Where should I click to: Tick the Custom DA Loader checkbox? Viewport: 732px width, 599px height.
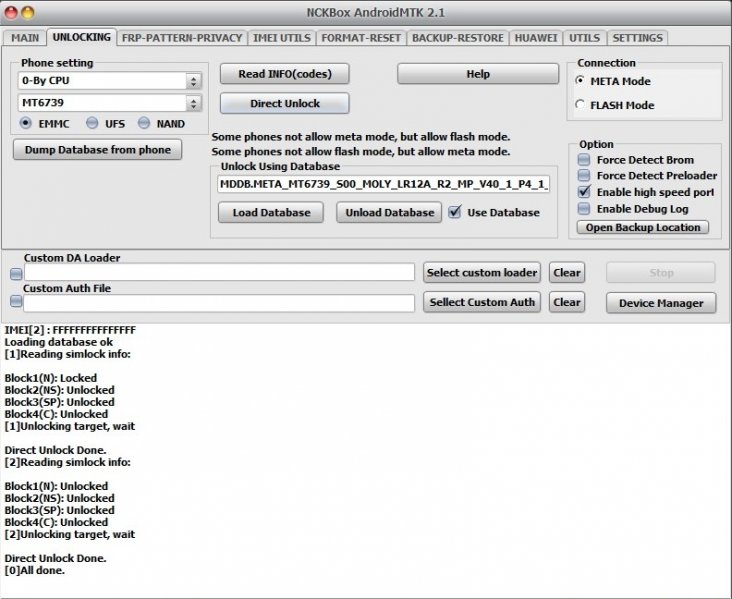(x=16, y=274)
